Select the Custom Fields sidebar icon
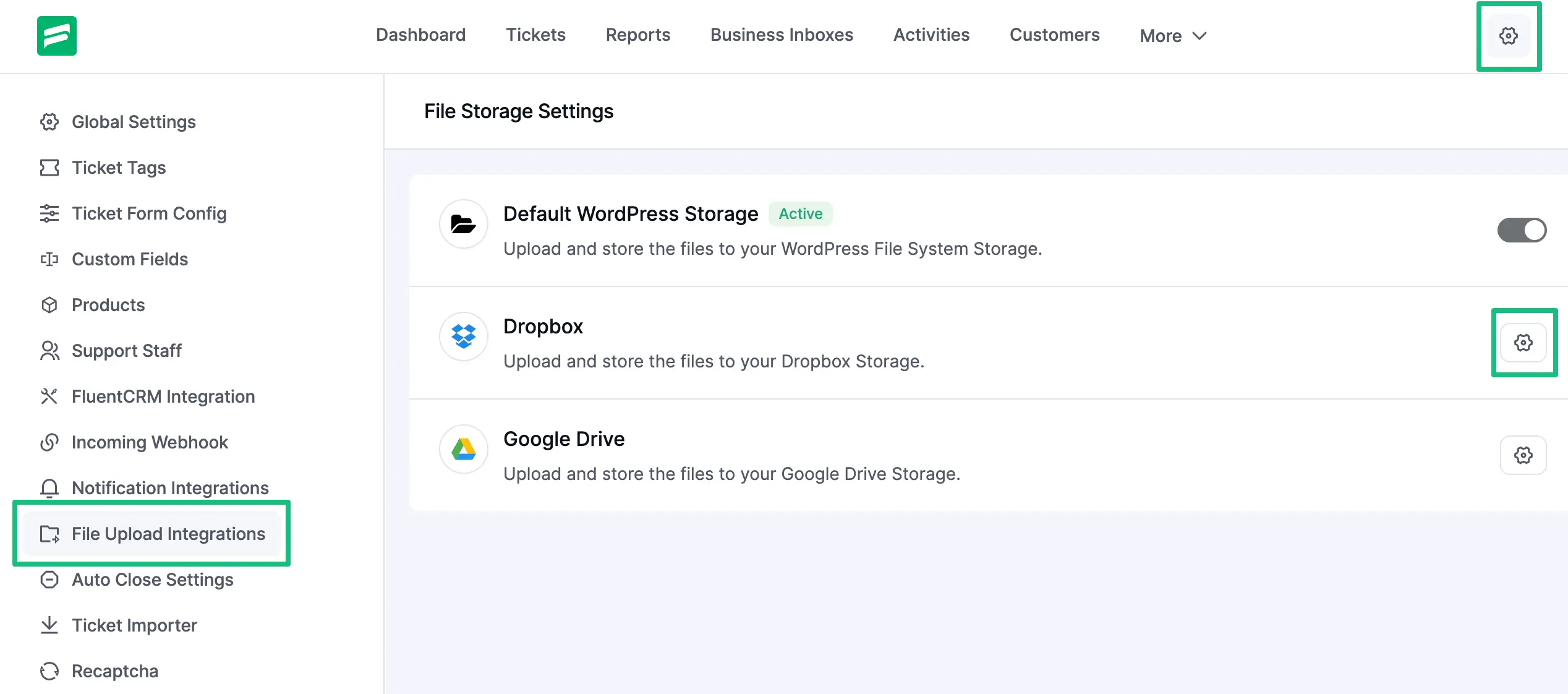Viewport: 1568px width, 694px height. pyautogui.click(x=49, y=259)
